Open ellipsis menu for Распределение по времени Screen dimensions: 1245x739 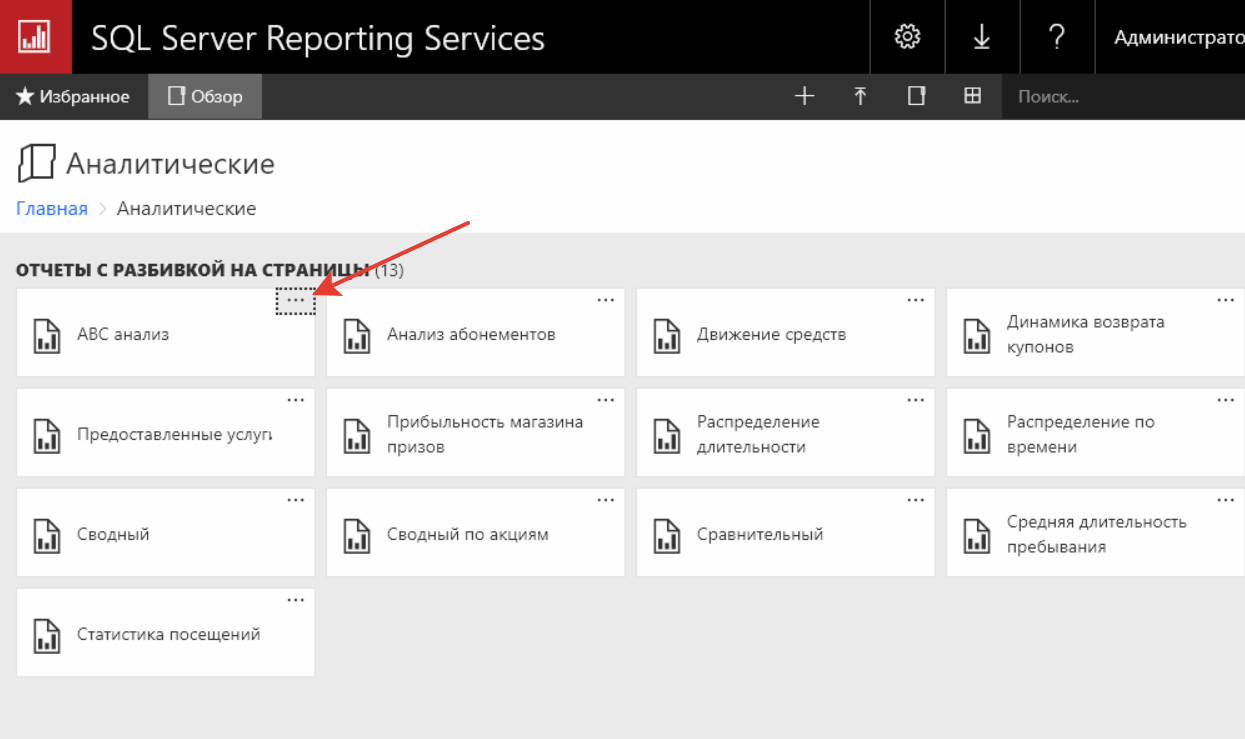coord(1226,400)
